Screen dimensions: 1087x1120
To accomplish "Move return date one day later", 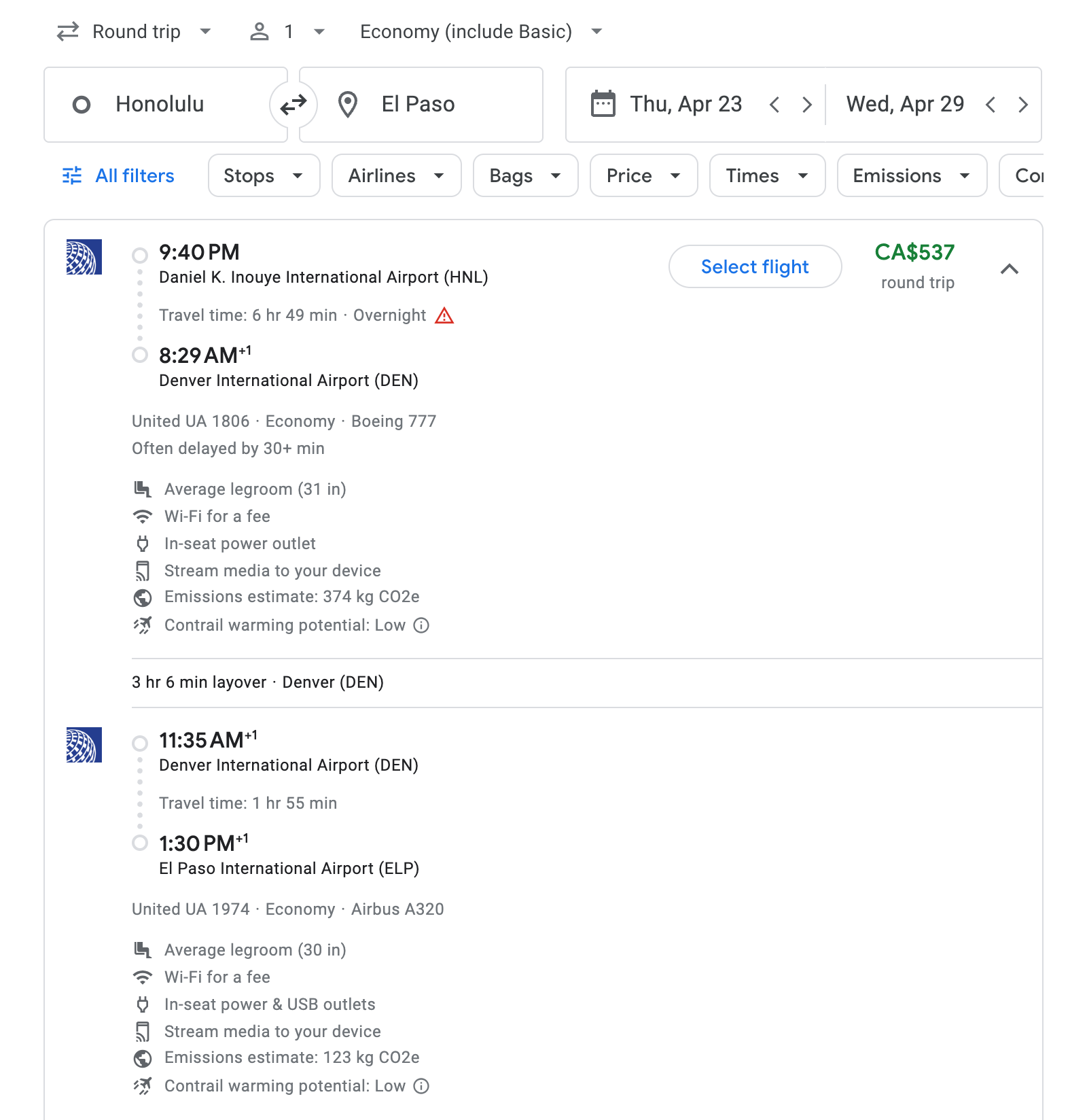I will [1023, 105].
